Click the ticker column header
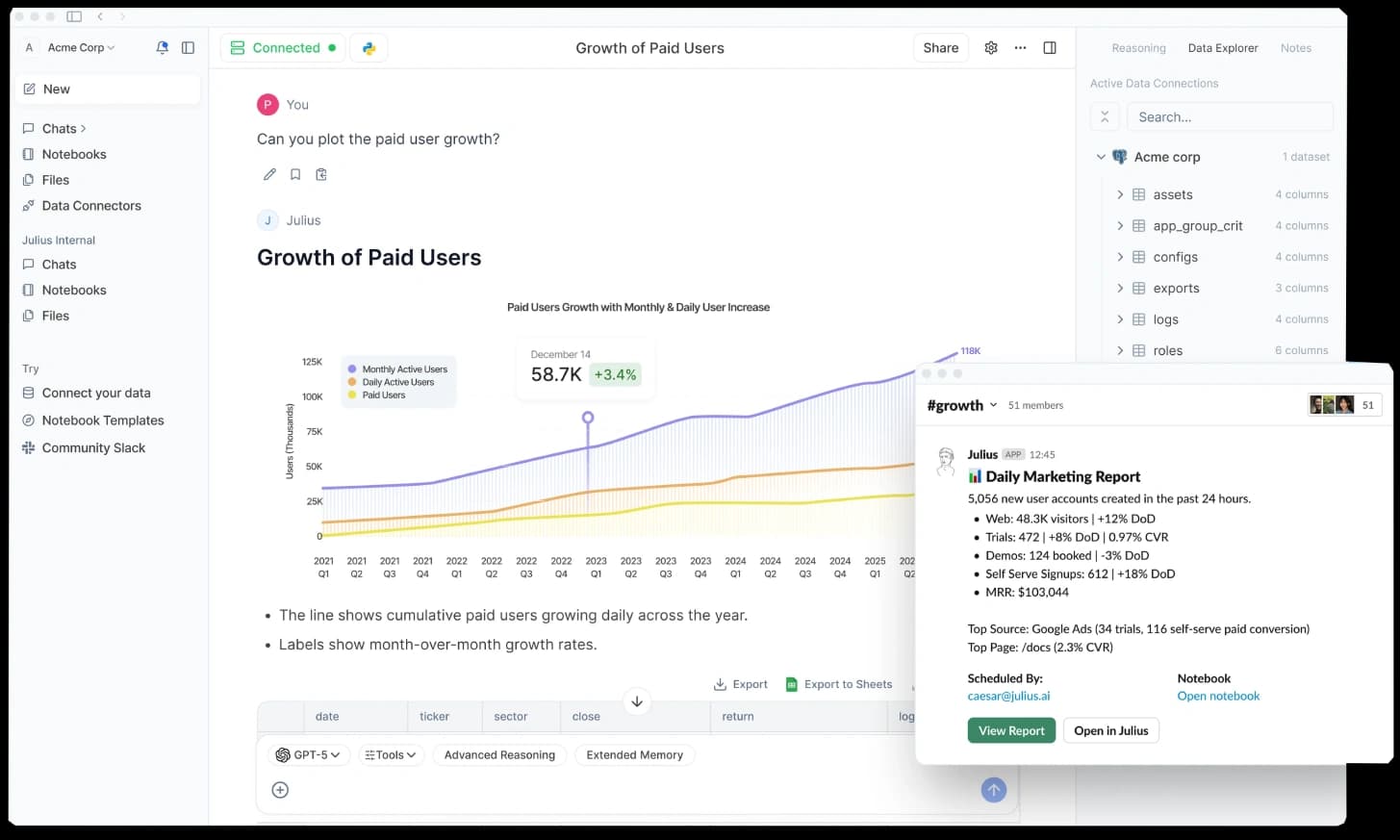The image size is (1400, 840). coord(434,717)
